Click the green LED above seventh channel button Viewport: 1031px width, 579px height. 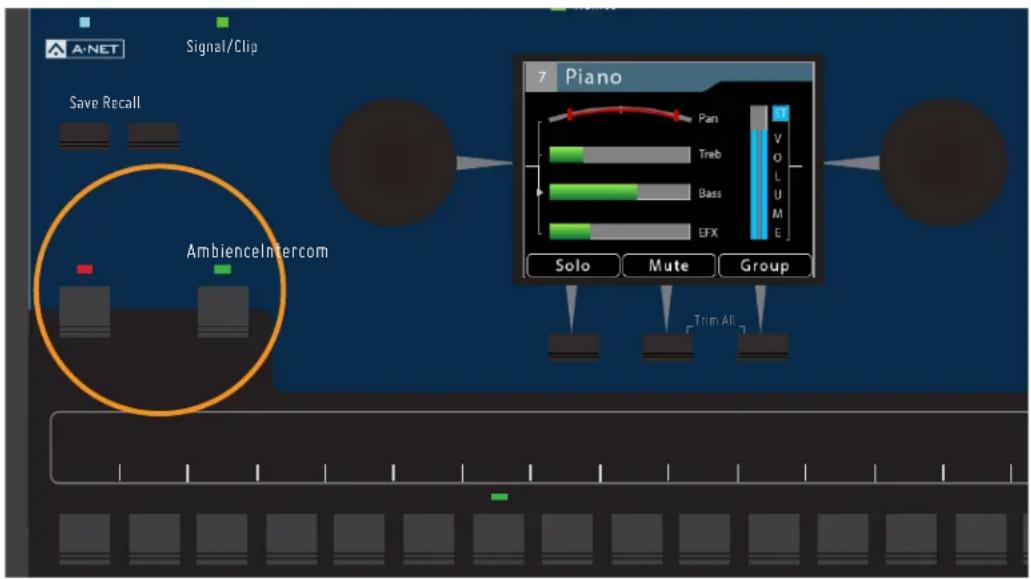pyautogui.click(x=499, y=497)
